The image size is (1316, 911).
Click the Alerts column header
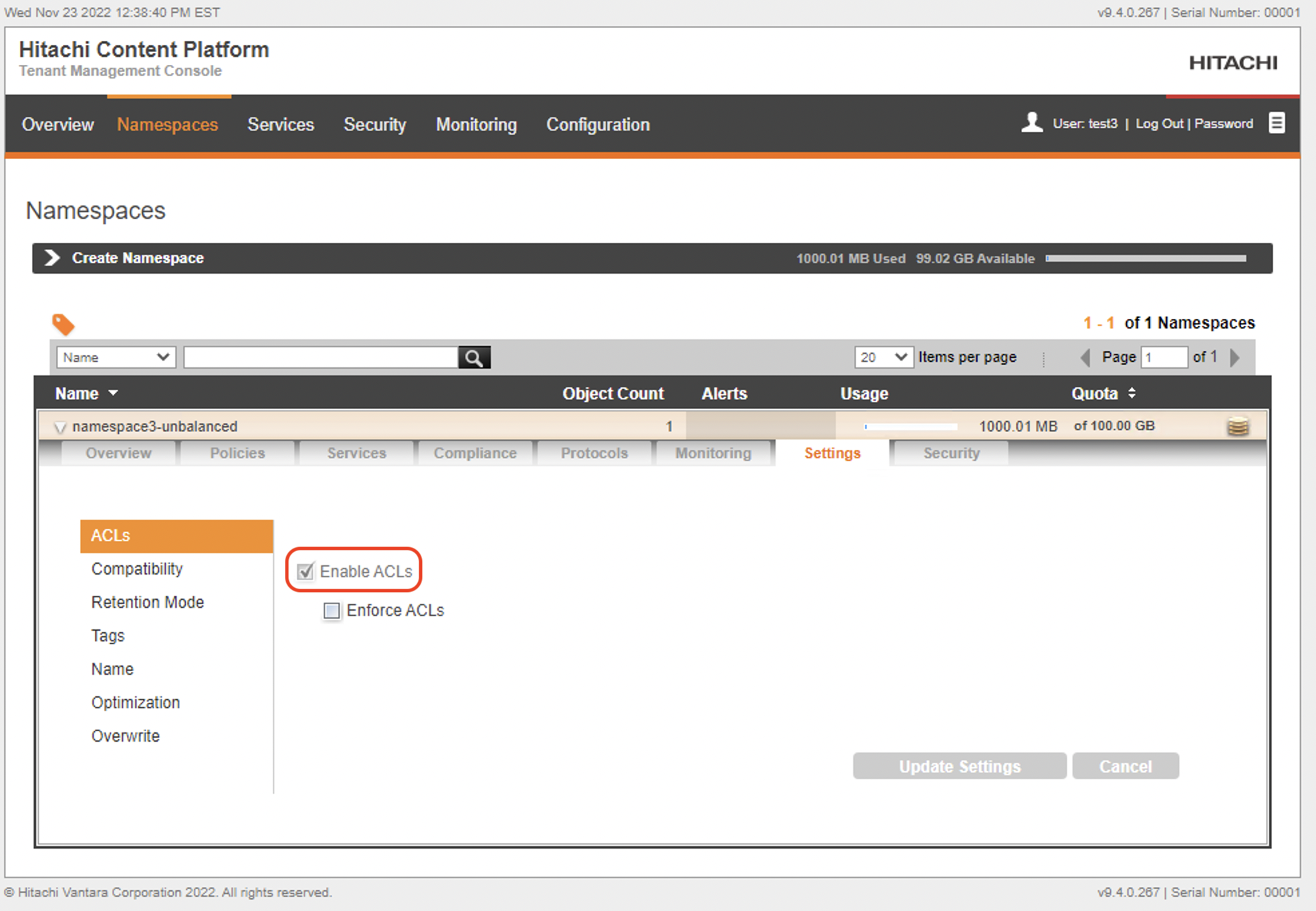click(724, 394)
